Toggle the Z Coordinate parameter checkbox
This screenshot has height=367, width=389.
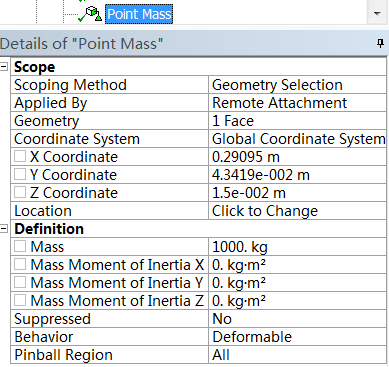tap(20, 192)
